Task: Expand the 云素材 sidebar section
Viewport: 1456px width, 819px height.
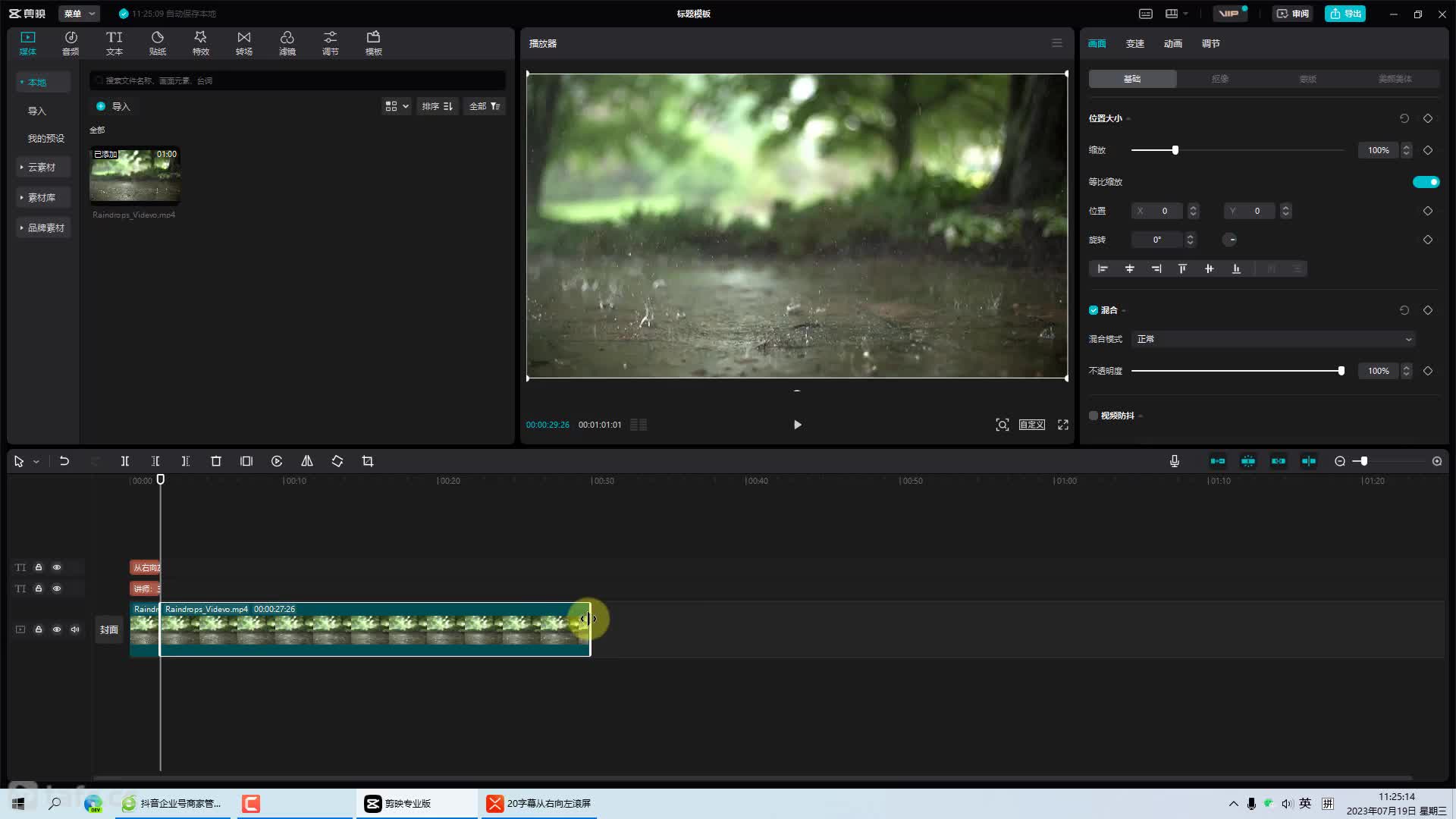Action: click(x=43, y=167)
